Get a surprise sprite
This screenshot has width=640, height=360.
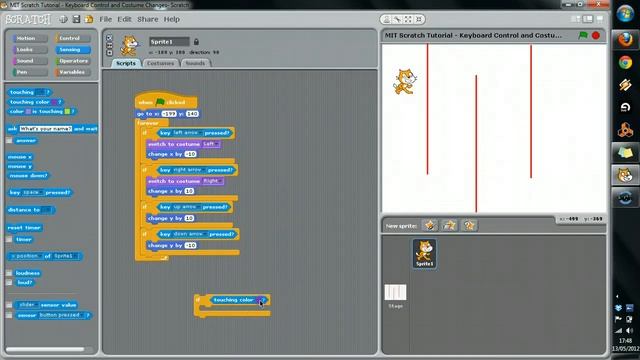pyautogui.click(x=469, y=225)
